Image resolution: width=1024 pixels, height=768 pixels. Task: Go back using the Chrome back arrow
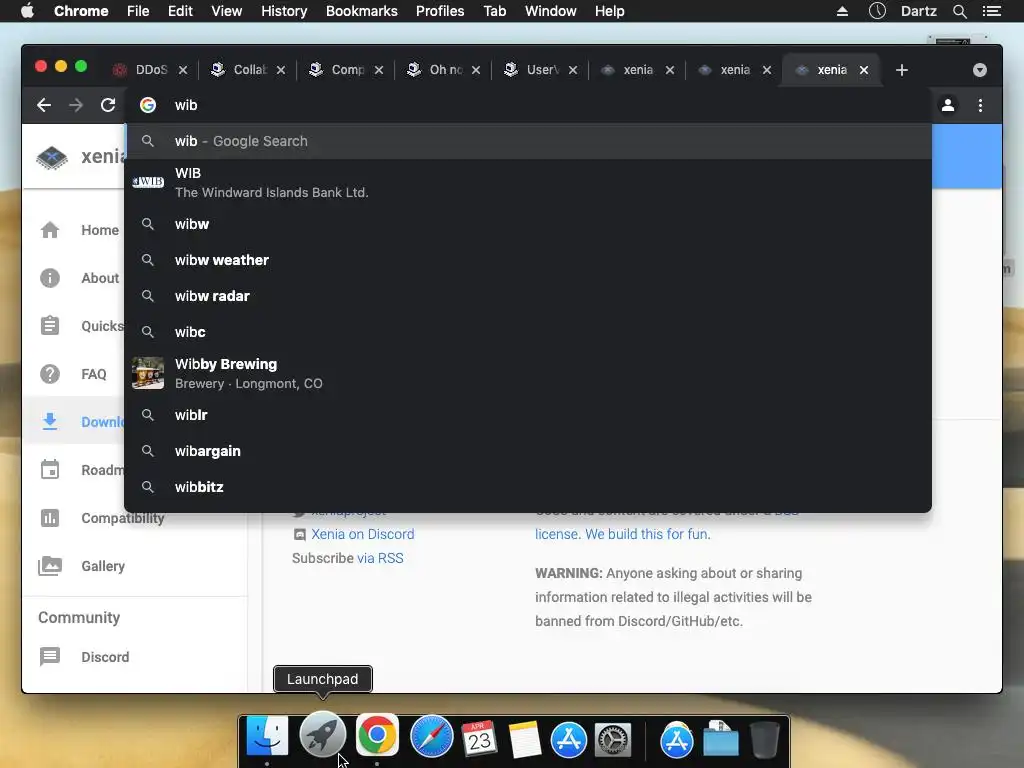coord(44,105)
